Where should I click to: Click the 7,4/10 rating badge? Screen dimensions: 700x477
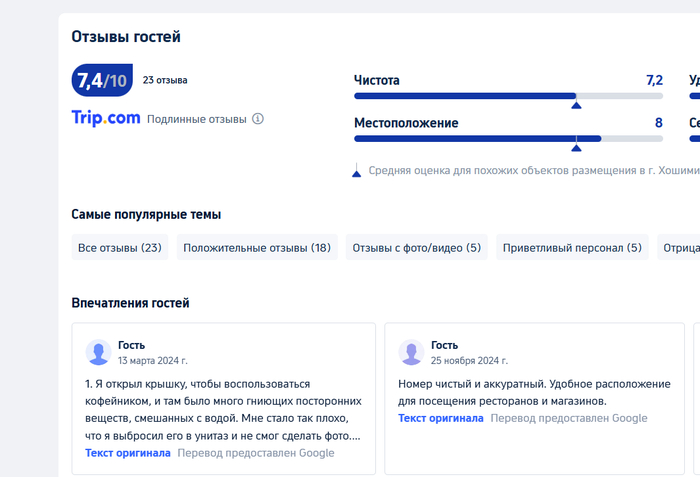(102, 81)
